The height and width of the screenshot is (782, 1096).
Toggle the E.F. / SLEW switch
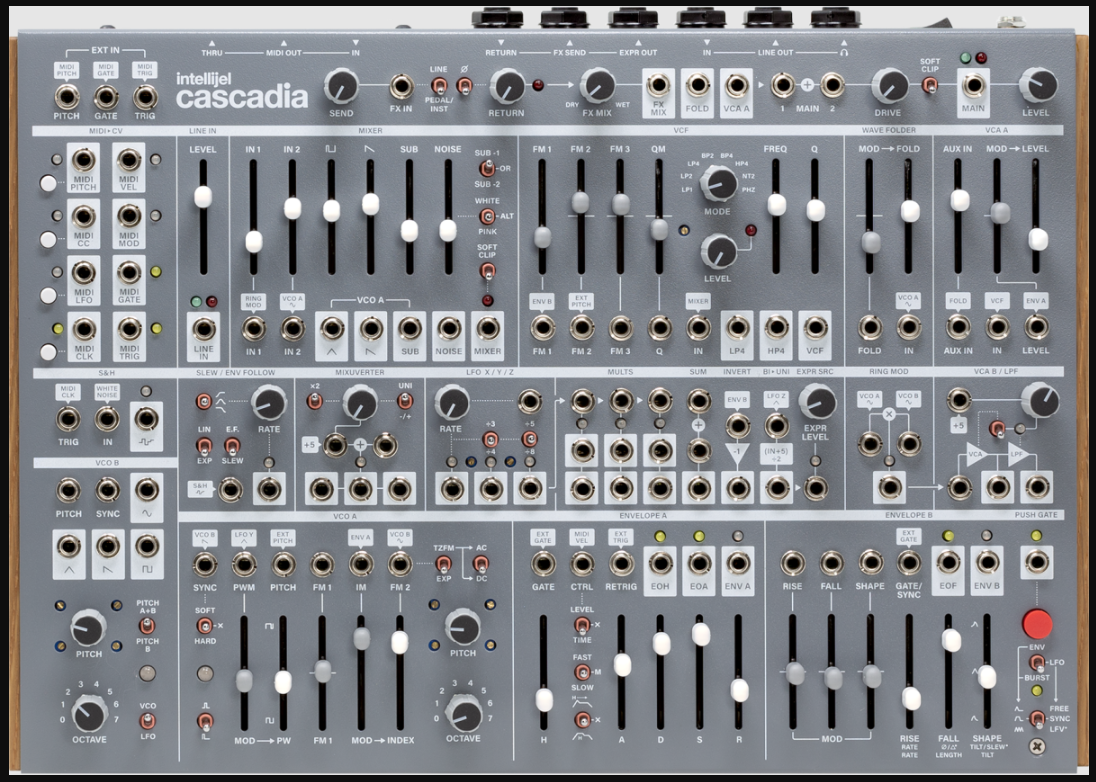tap(232, 446)
